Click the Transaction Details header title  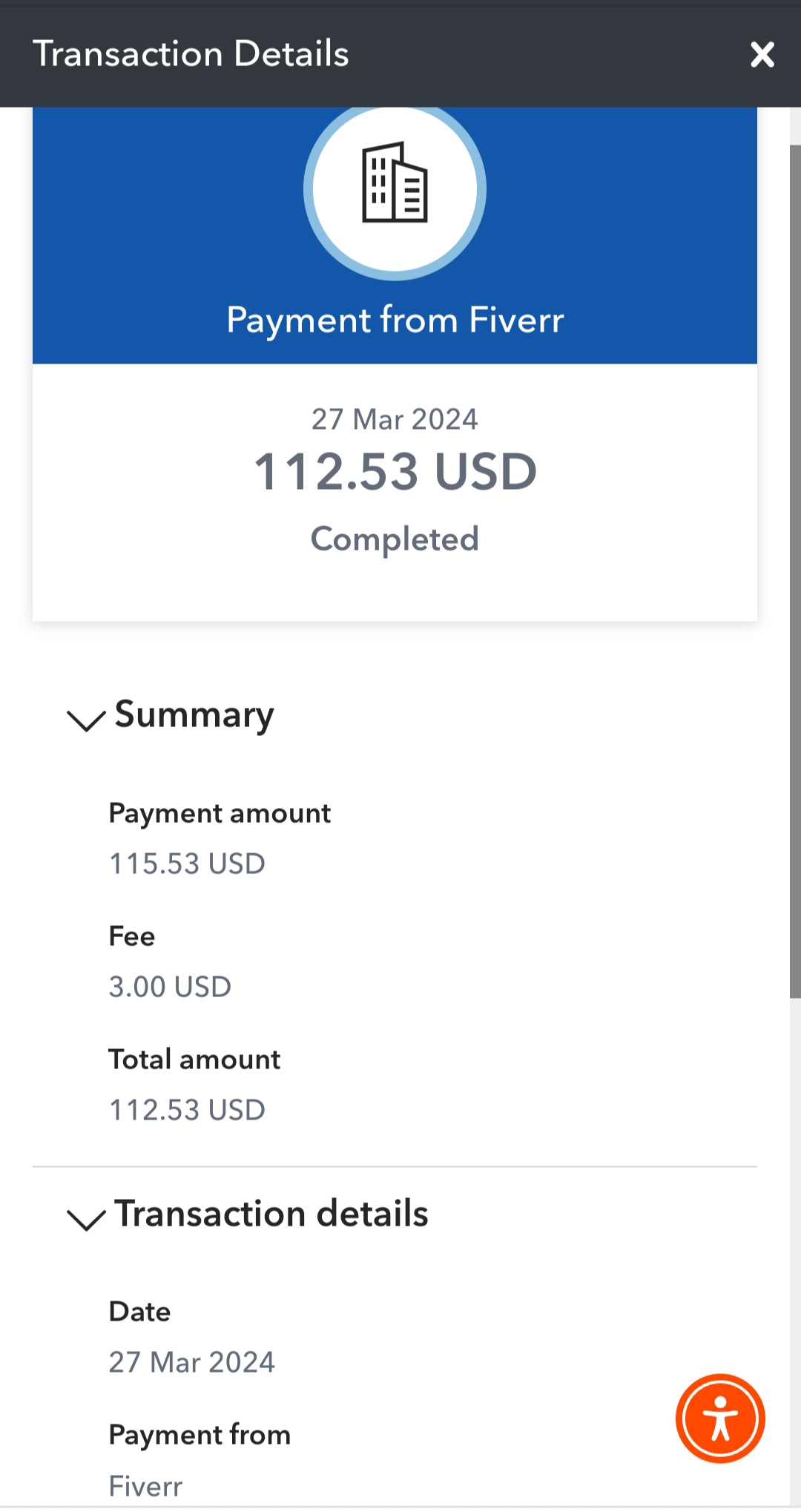click(191, 54)
